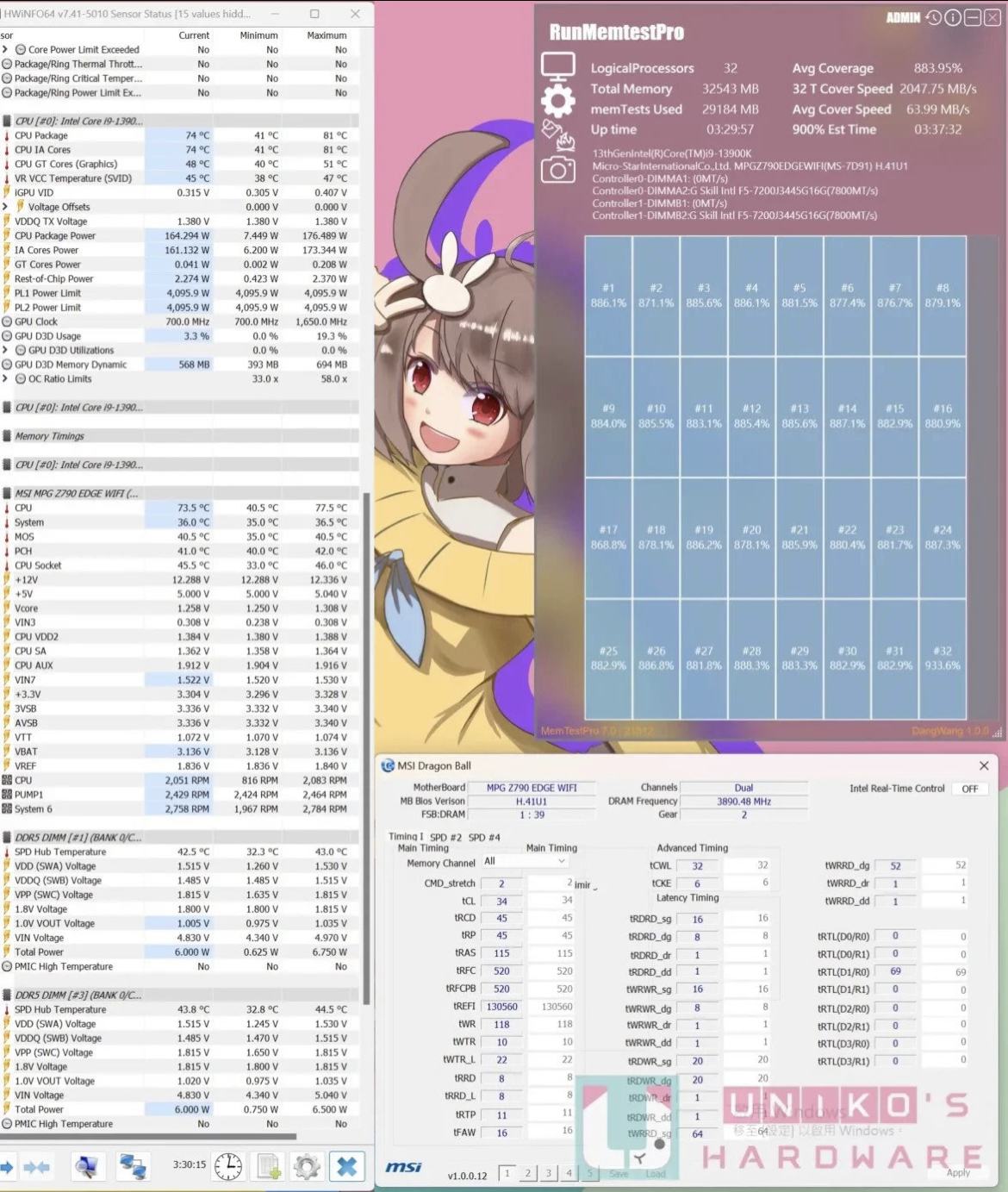Click HWiNFO collapse columns arrows icon
The image size is (1008, 1192).
pos(36,1167)
